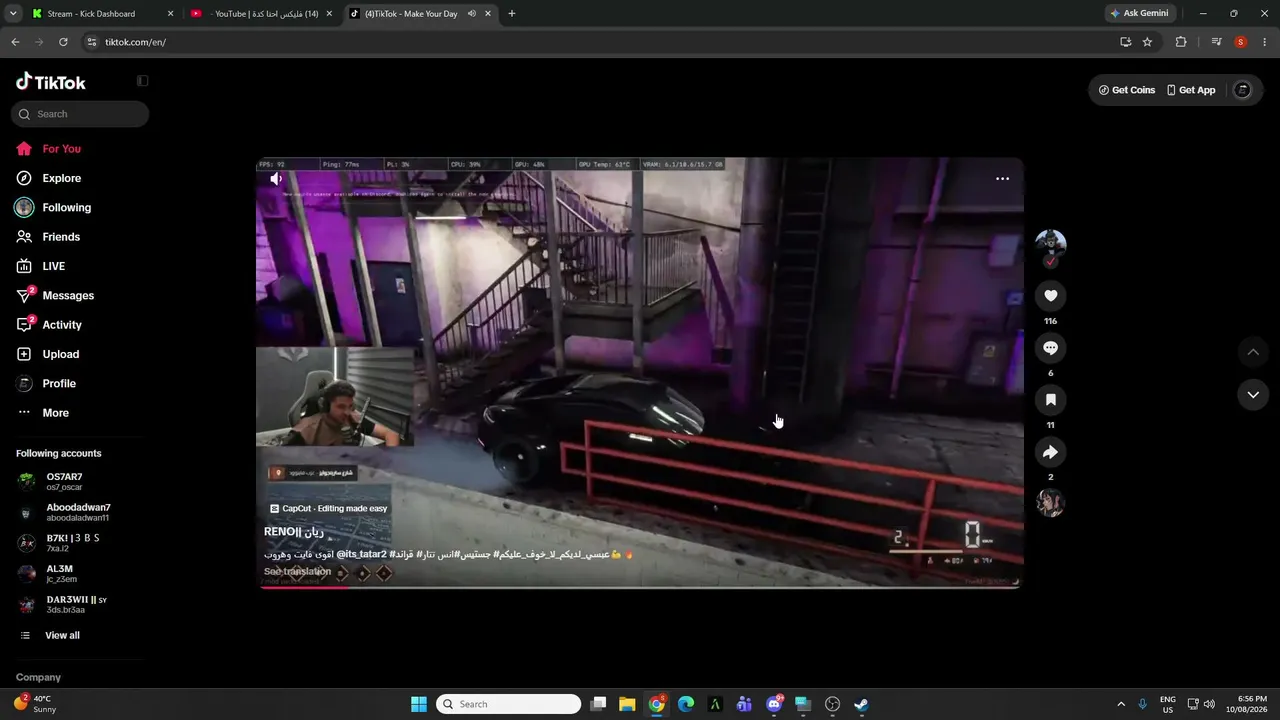Collapse the TikTok sidebar panel

coord(142,81)
